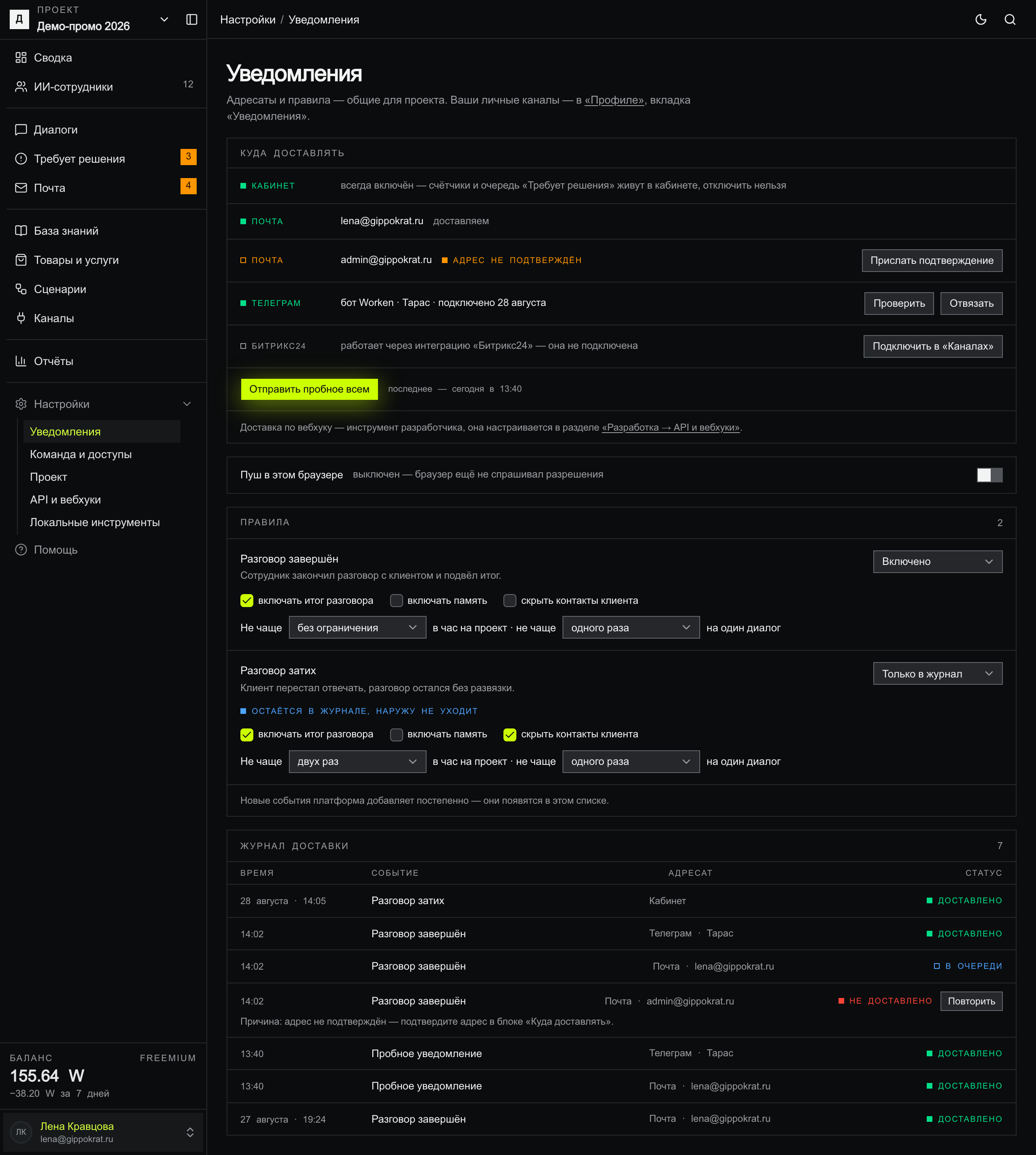This screenshot has width=1036, height=1155.
Task: Open the Включено status dropdown
Action: click(x=938, y=562)
